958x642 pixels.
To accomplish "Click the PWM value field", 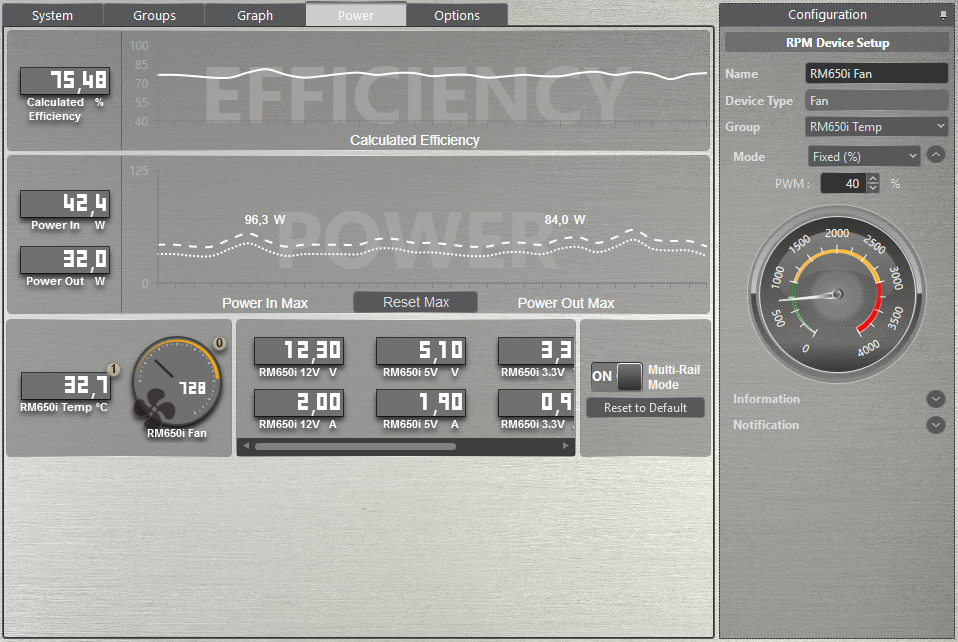I will click(x=843, y=183).
